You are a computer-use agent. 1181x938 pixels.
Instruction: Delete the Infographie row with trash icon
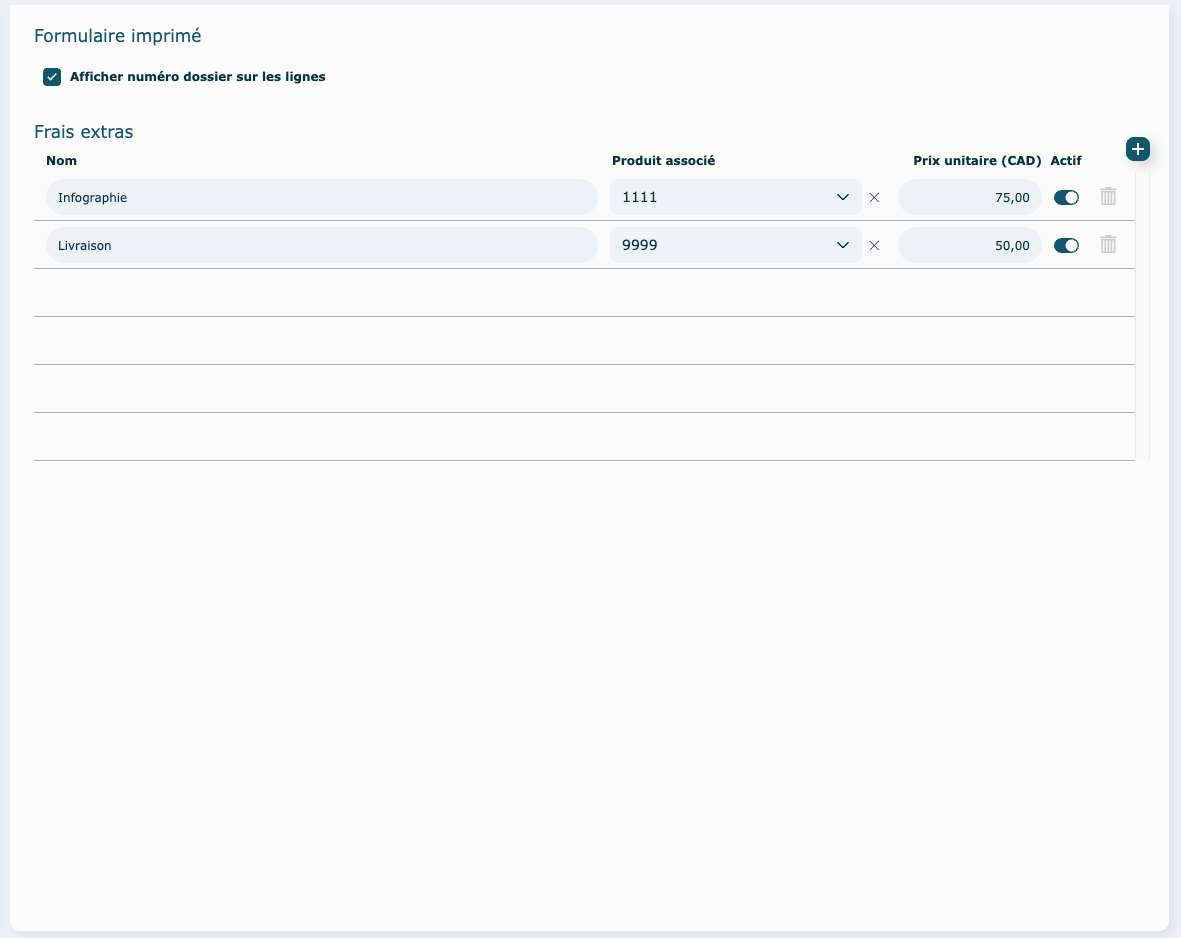tap(1108, 197)
